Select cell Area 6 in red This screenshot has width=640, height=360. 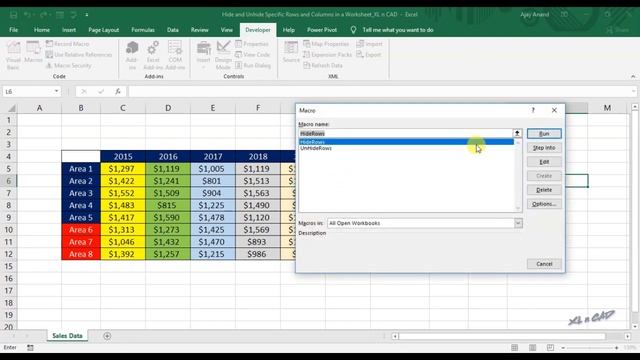point(81,230)
